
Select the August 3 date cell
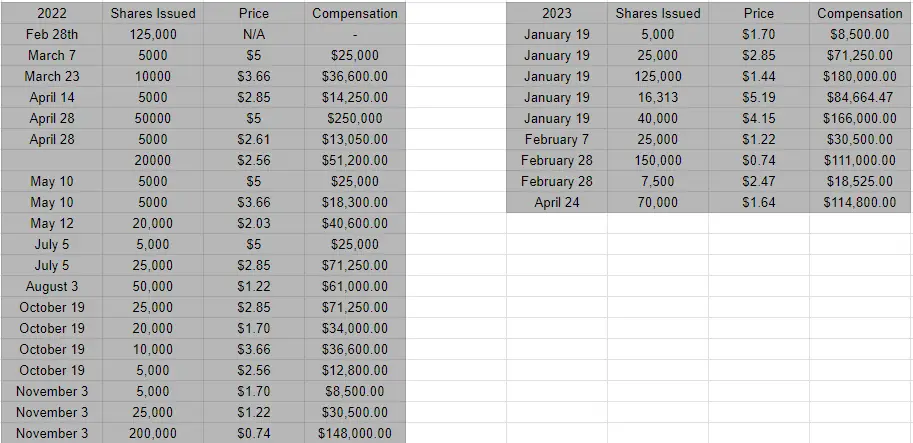click(51, 287)
